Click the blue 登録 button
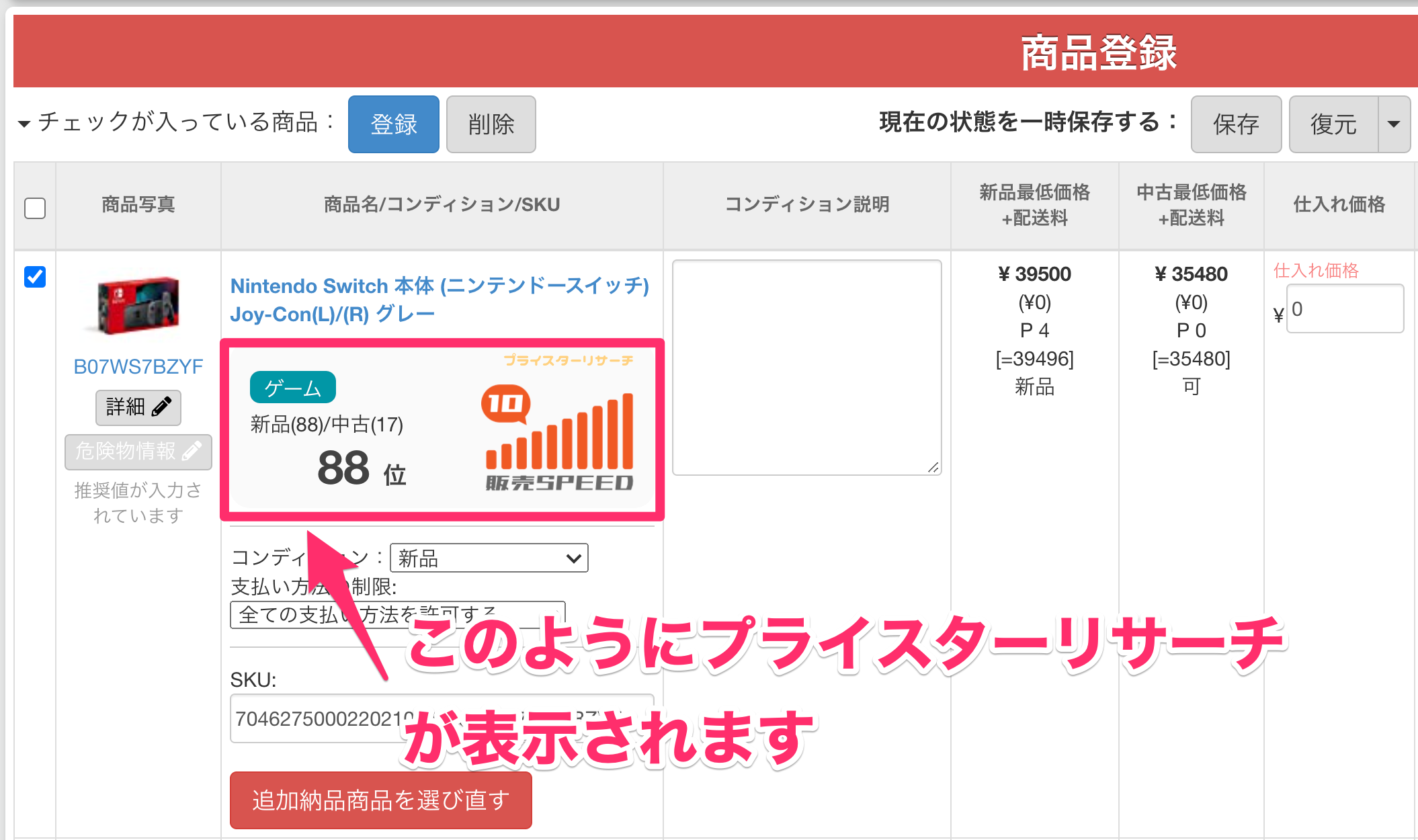 [x=393, y=124]
